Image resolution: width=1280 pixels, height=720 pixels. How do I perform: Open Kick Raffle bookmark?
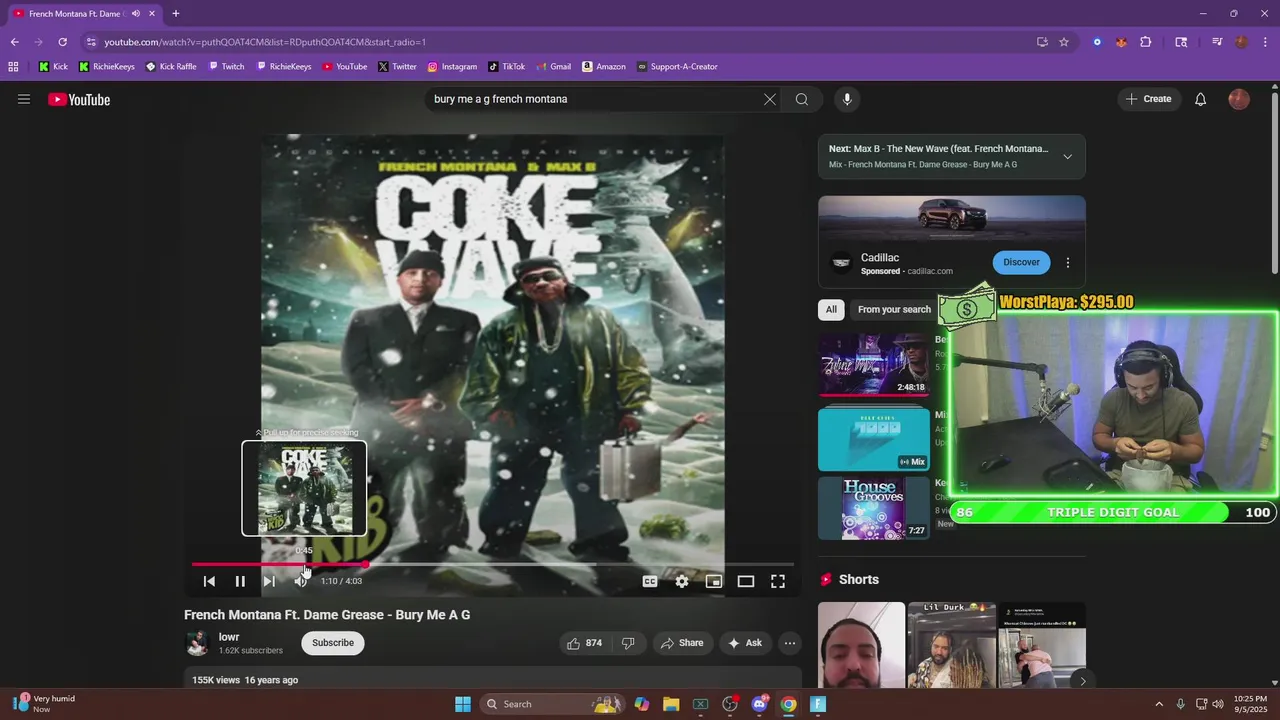click(x=171, y=67)
